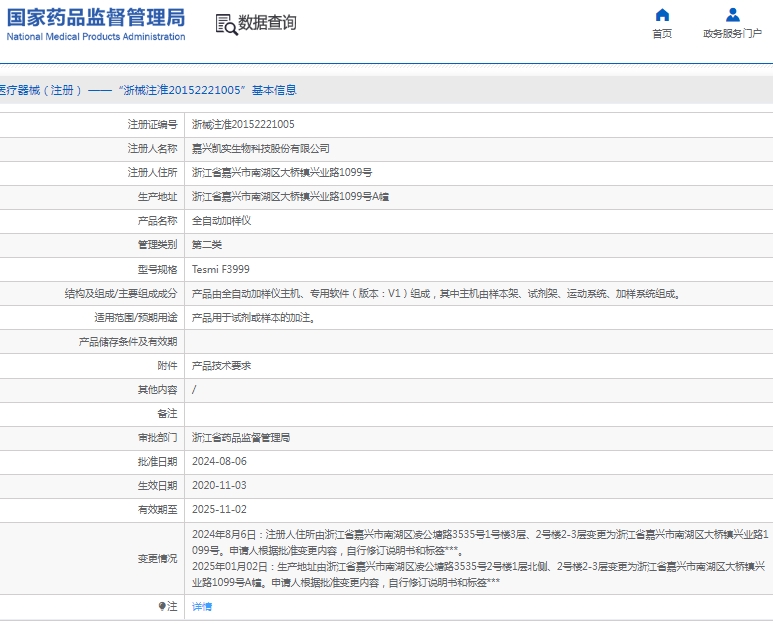Click the company name 嘉兴凯实生物科技股份有限公司
Viewport: 773px width, 626px height.
click(x=261, y=148)
